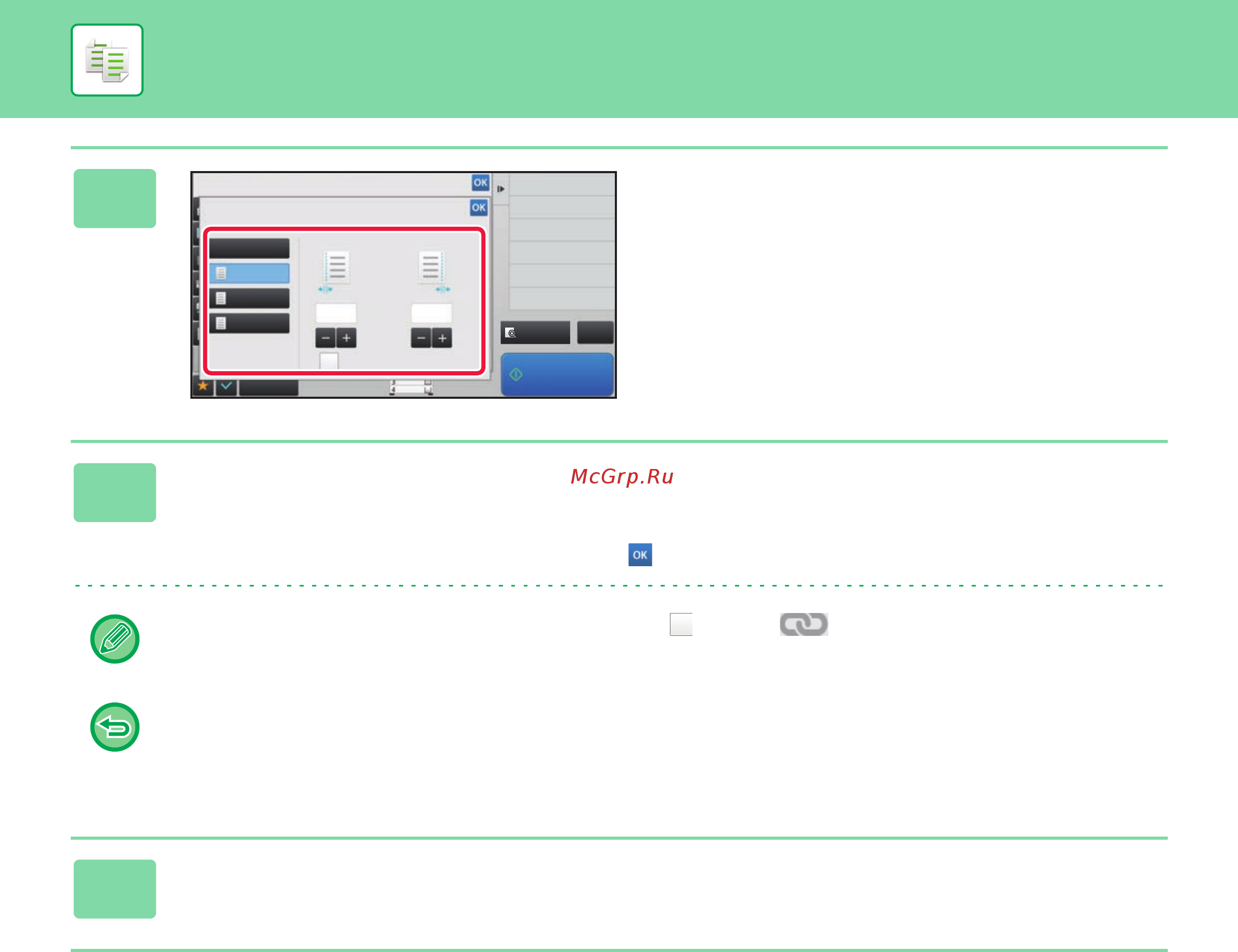Screen dimensions: 1238x952
Task: Increase the left value with plus button
Action: coord(346,338)
